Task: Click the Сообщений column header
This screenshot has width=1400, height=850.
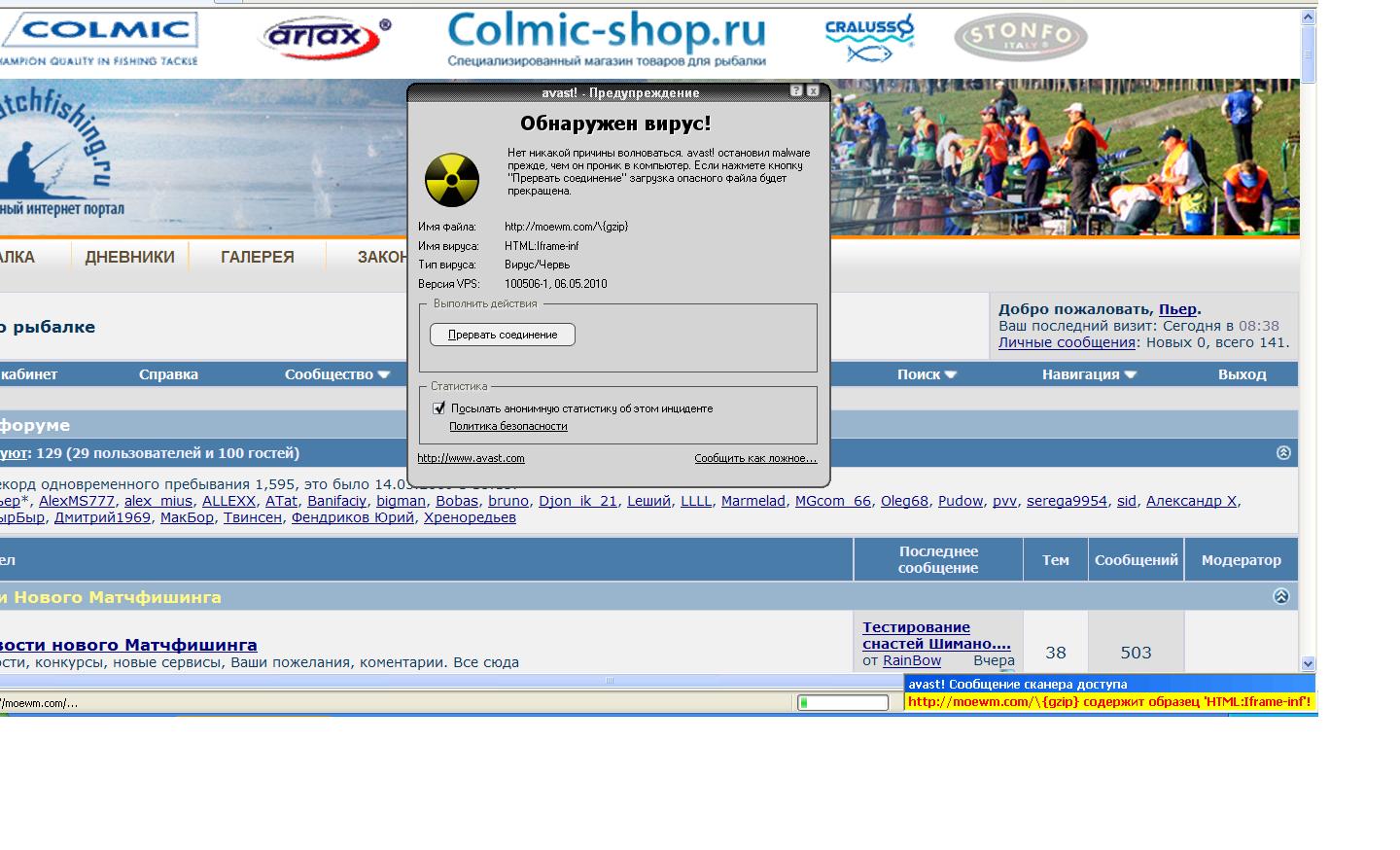Action: pos(1136,560)
